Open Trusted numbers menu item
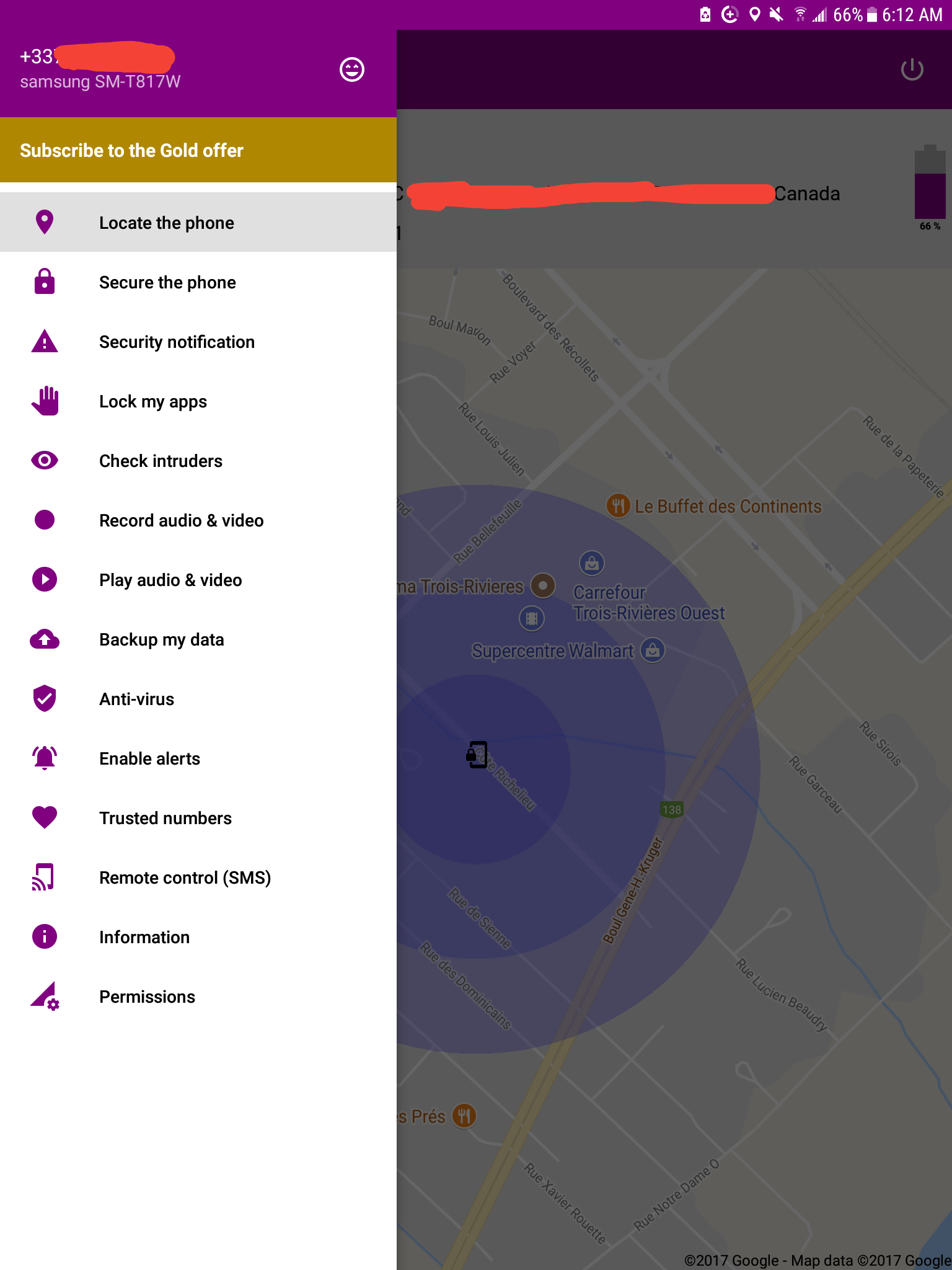This screenshot has width=952, height=1270. pos(198,817)
